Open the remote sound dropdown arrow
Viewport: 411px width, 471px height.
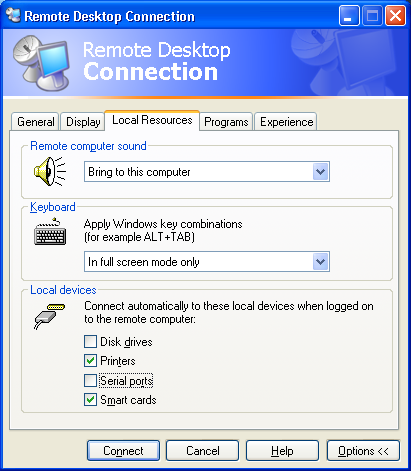pyautogui.click(x=321, y=172)
